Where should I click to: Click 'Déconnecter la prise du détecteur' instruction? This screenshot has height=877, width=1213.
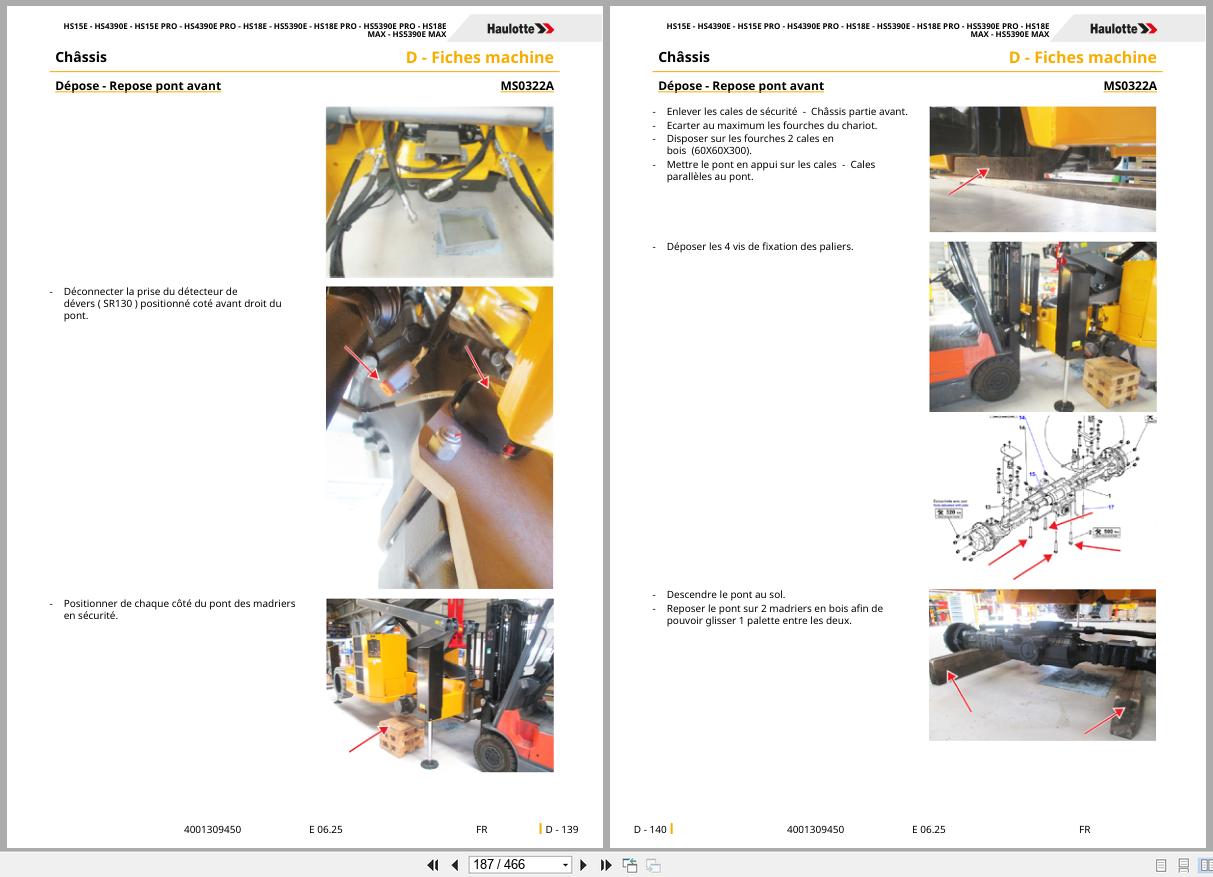pyautogui.click(x=172, y=304)
